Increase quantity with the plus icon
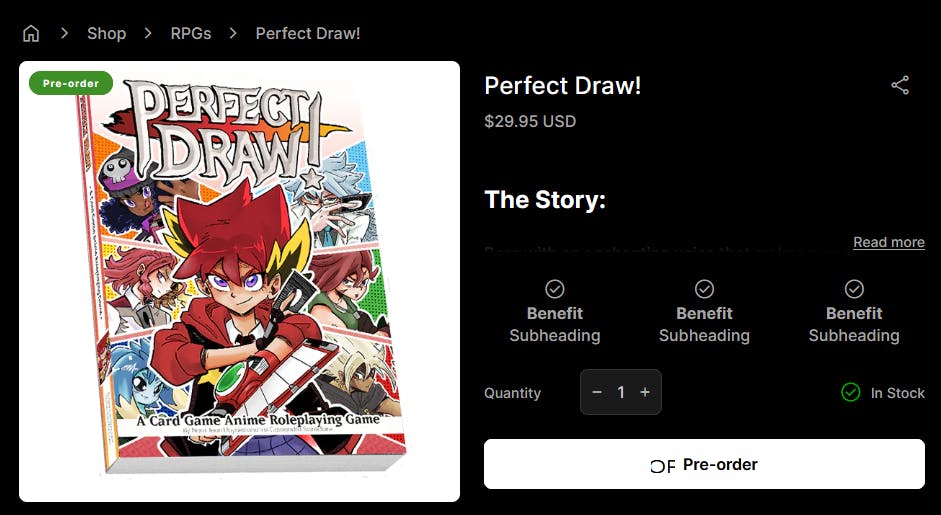This screenshot has height=515, width=941. click(x=645, y=392)
